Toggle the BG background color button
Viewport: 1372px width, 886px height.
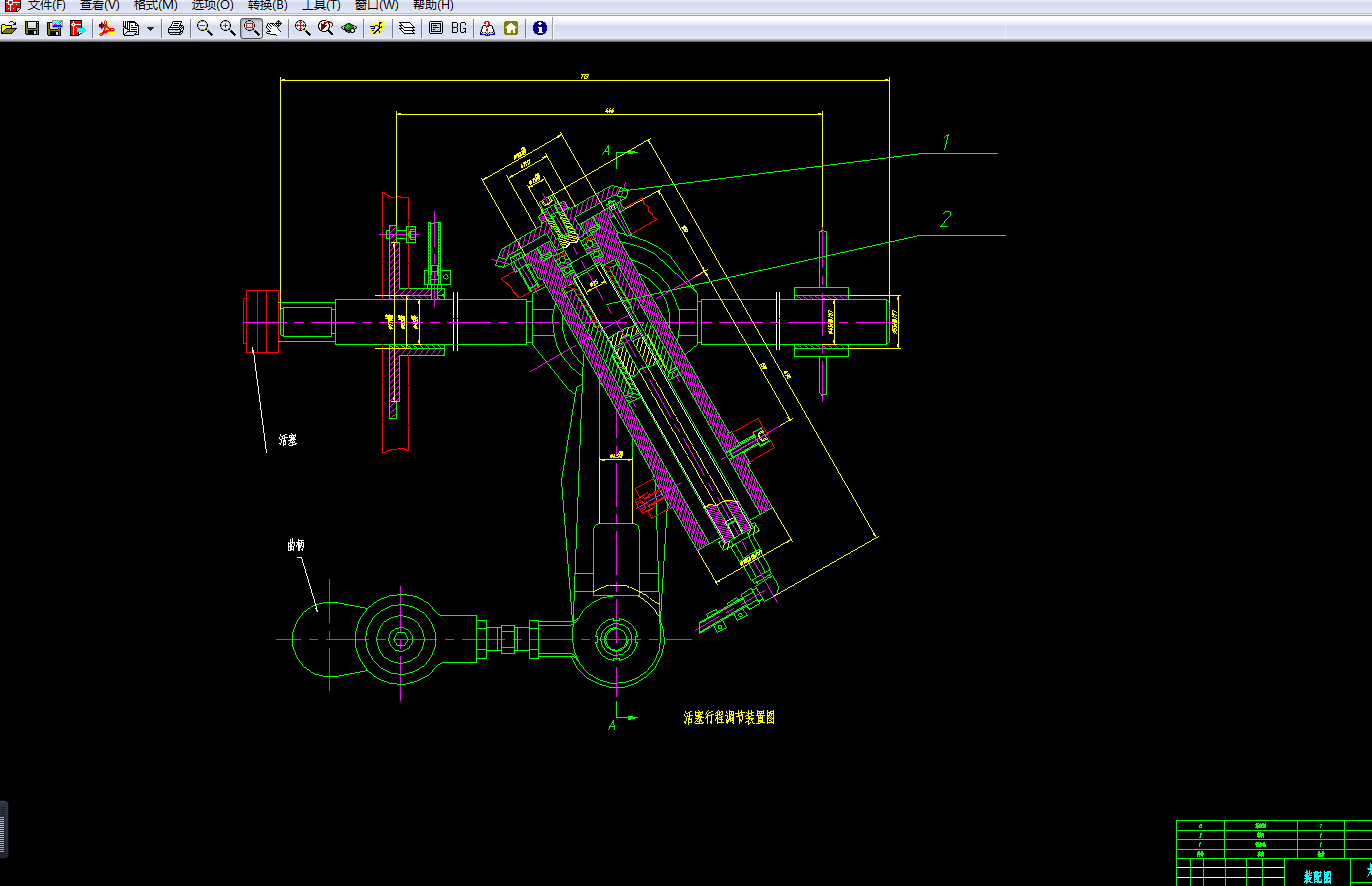(x=459, y=28)
